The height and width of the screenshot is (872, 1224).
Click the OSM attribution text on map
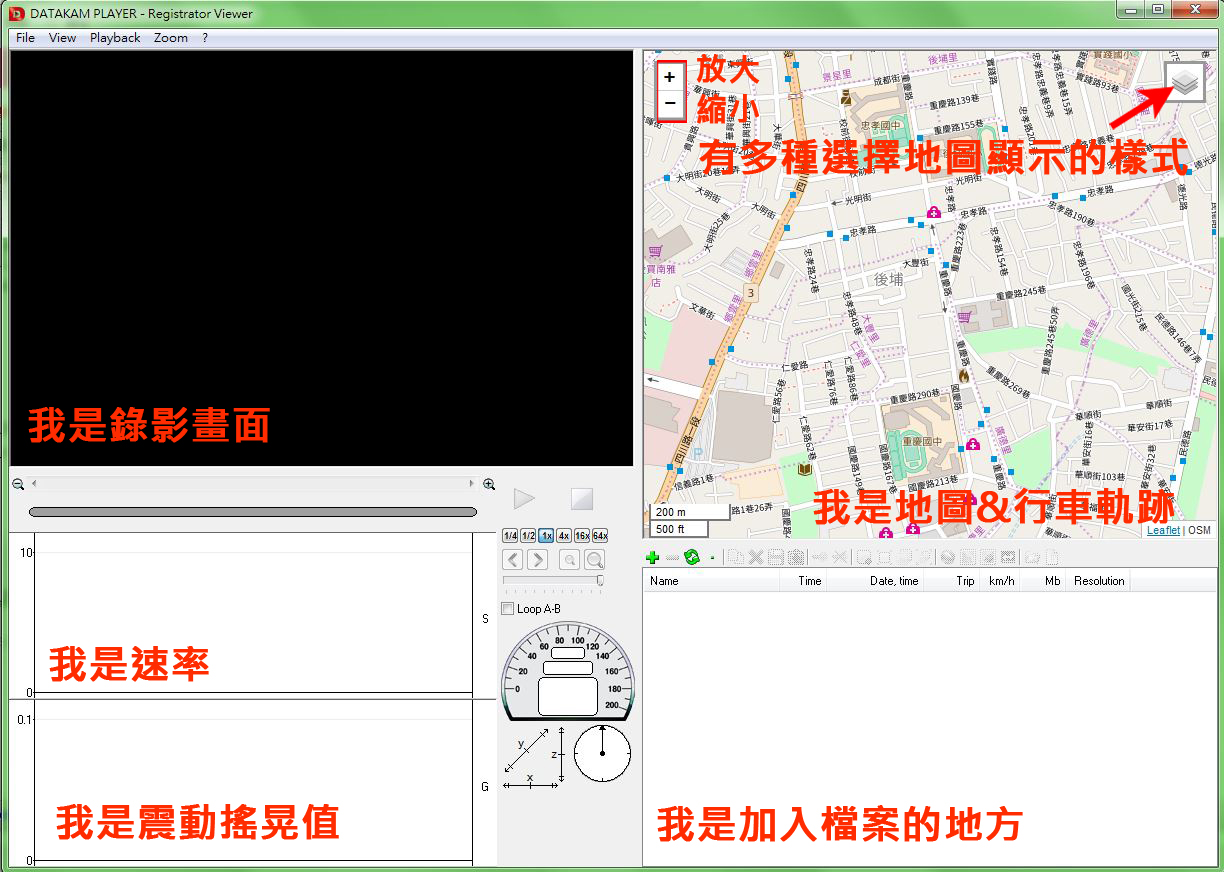[1200, 531]
